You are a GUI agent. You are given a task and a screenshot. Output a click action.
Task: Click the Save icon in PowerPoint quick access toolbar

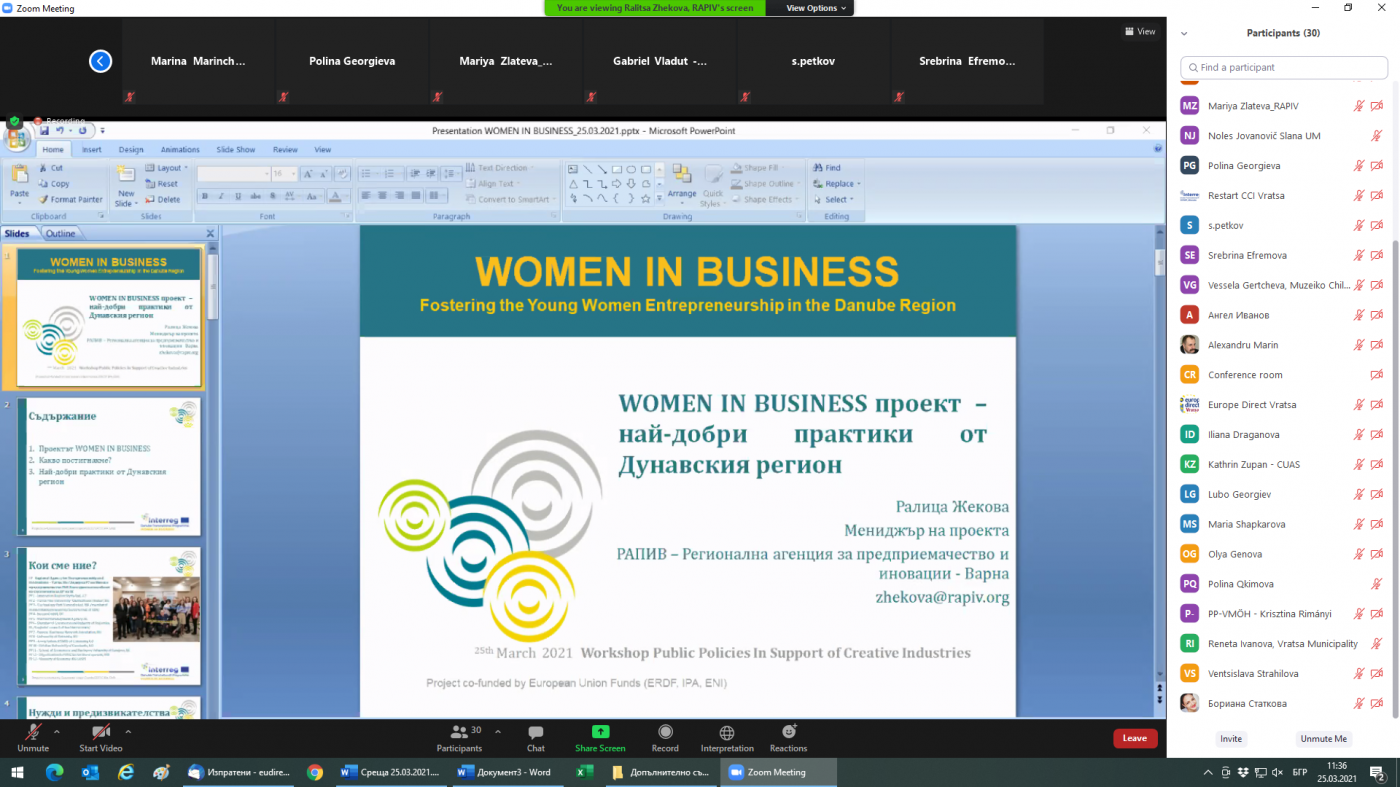44,131
